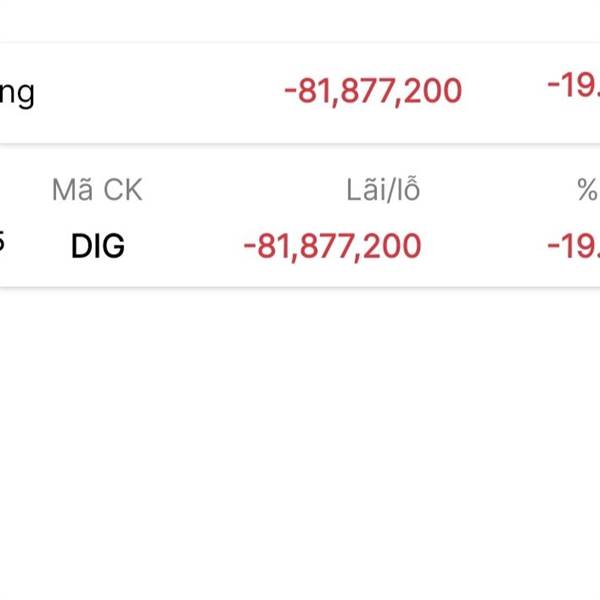Open the DIG stock code
Image resolution: width=600 pixels, height=600 pixels.
[x=98, y=246]
